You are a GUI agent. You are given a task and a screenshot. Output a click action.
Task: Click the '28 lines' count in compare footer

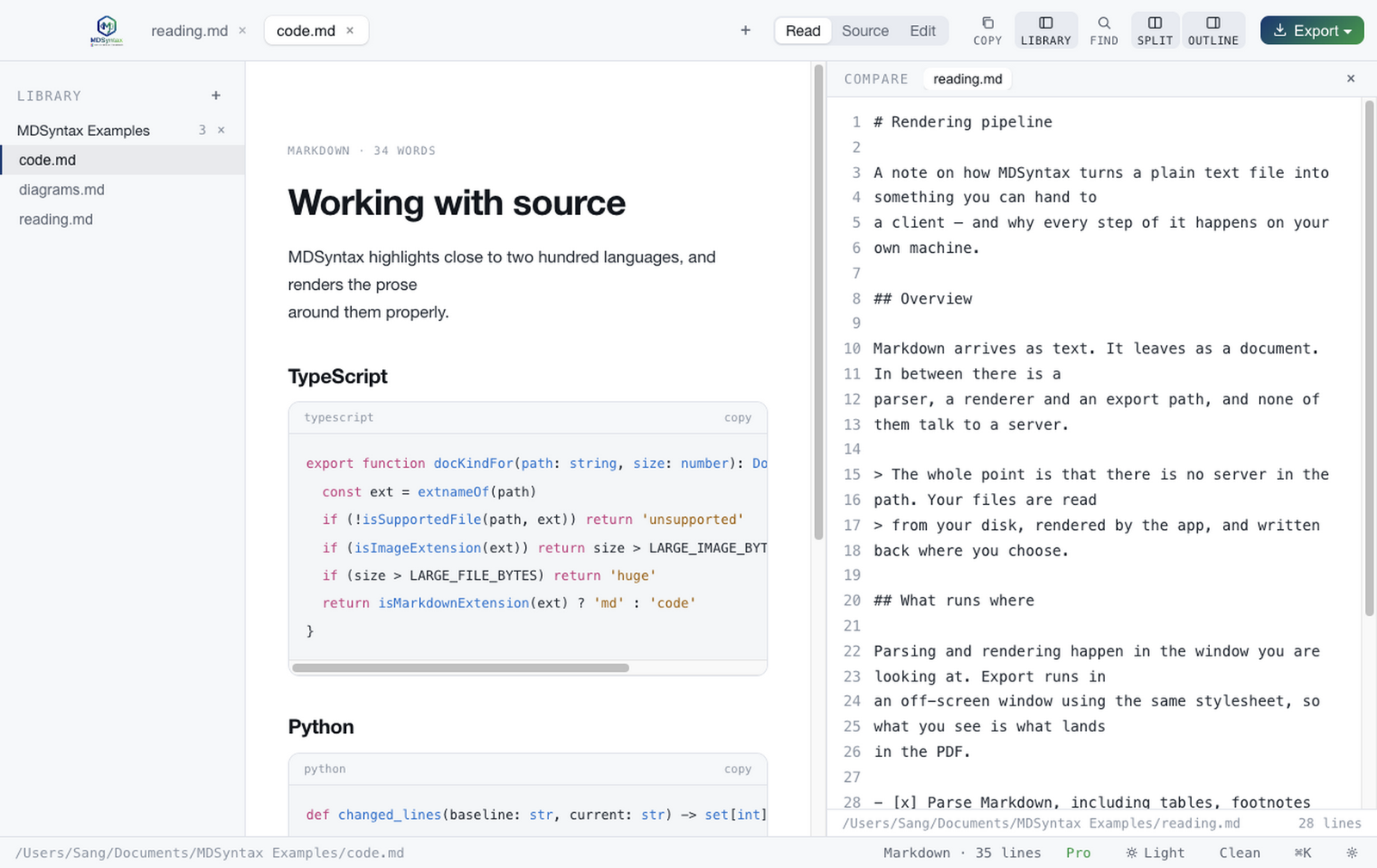(1330, 823)
